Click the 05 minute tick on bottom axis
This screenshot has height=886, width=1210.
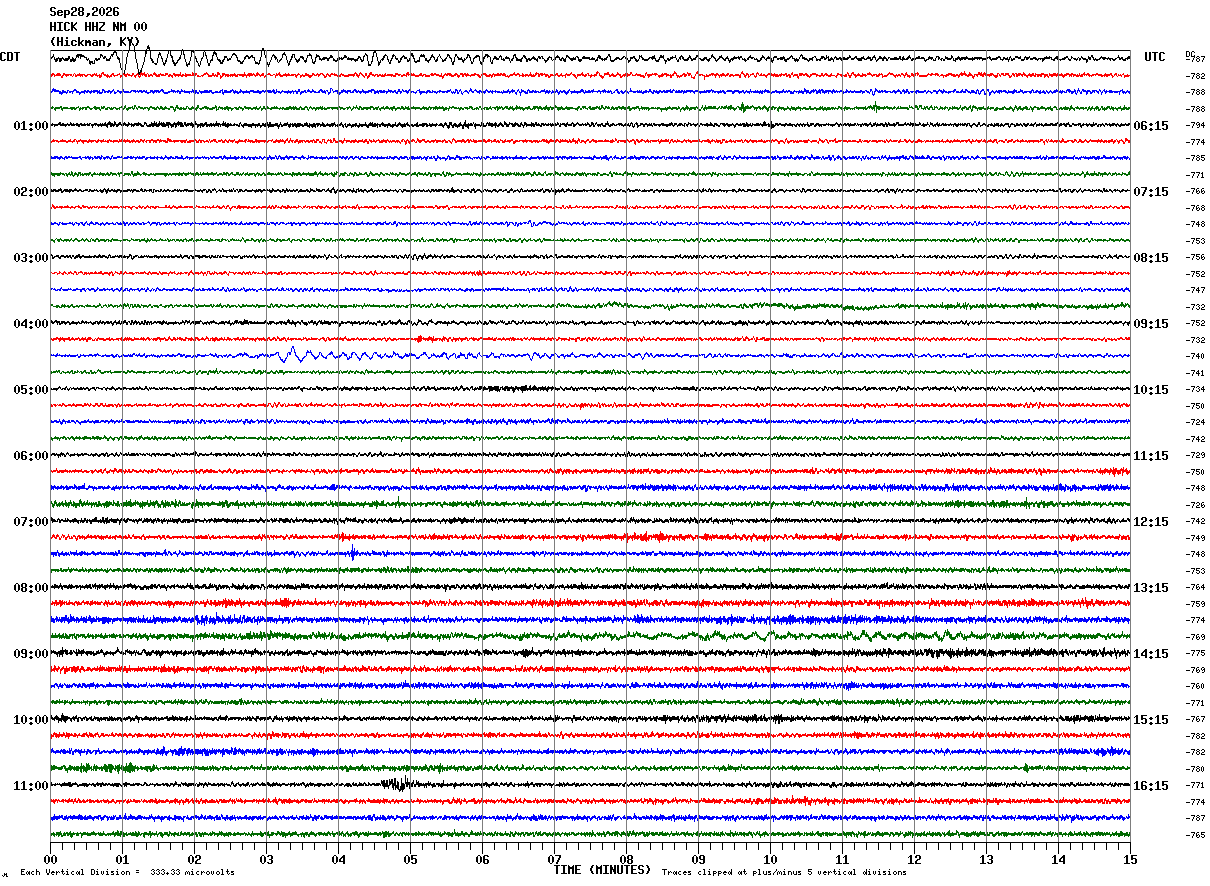410,859
